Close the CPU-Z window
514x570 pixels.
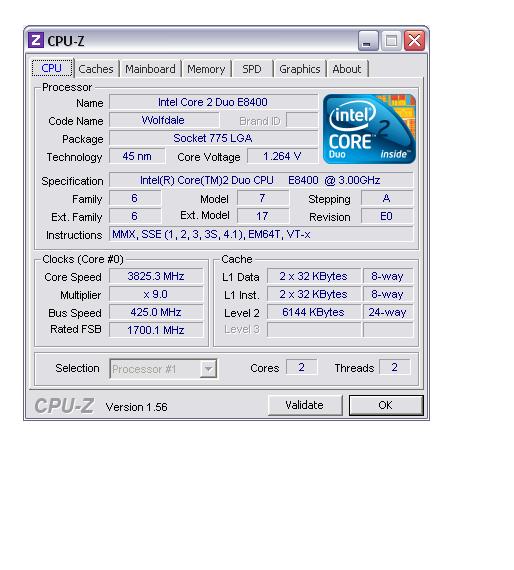(414, 41)
